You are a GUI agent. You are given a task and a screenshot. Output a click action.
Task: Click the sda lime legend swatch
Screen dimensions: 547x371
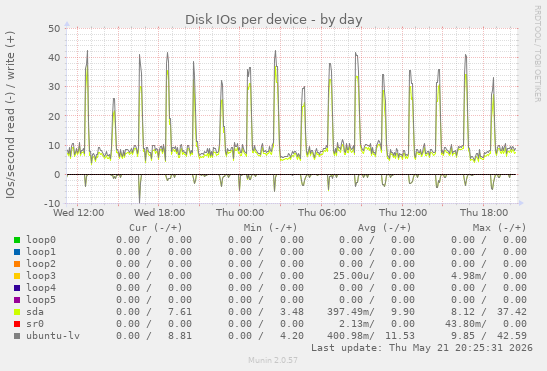tap(17, 312)
